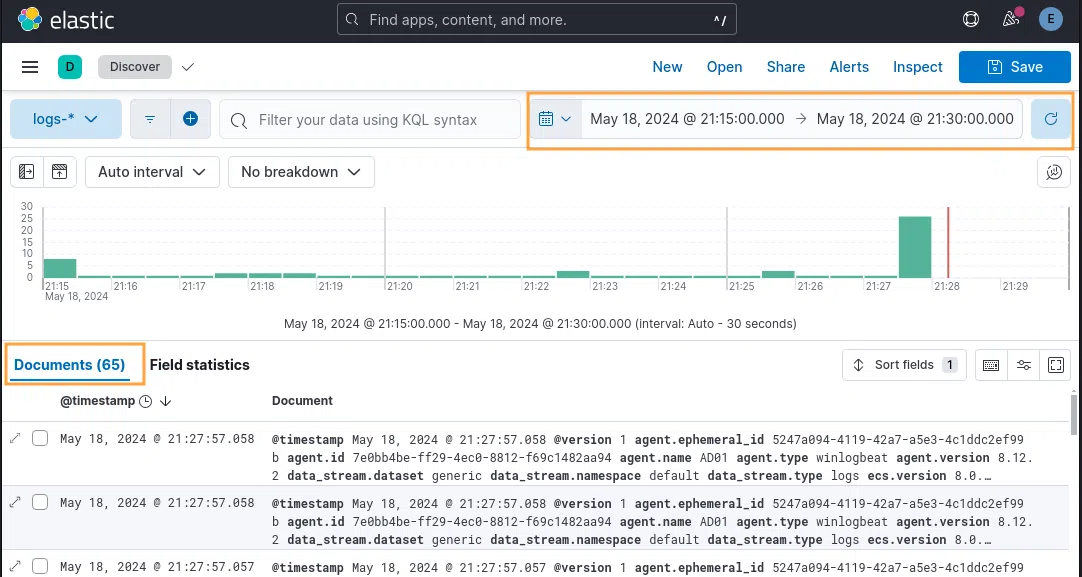This screenshot has width=1082, height=577.
Task: Click the Sort fields button
Action: pyautogui.click(x=904, y=365)
